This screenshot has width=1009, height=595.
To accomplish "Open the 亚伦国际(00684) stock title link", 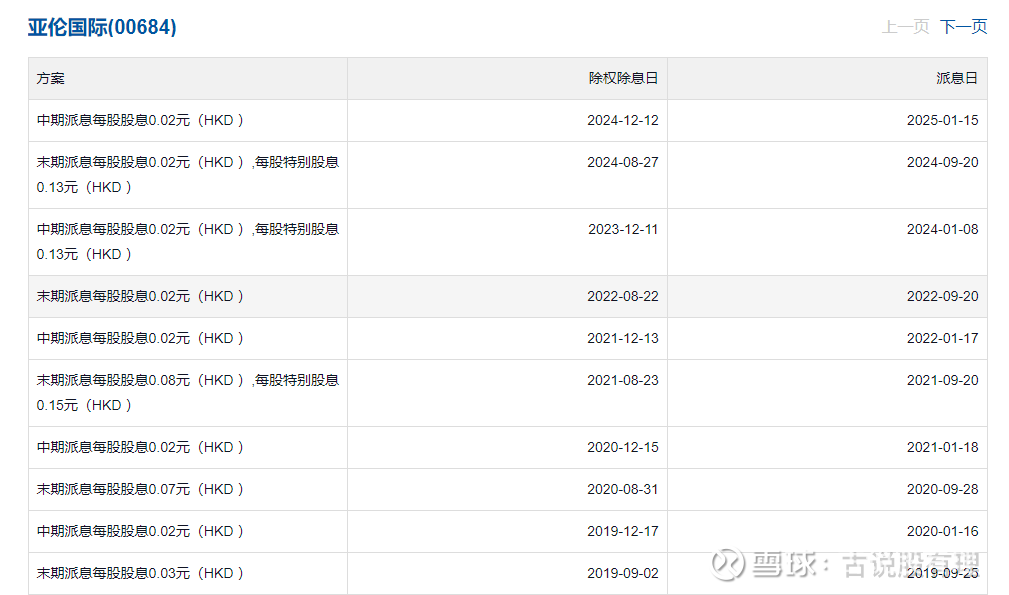I will coord(102,27).
